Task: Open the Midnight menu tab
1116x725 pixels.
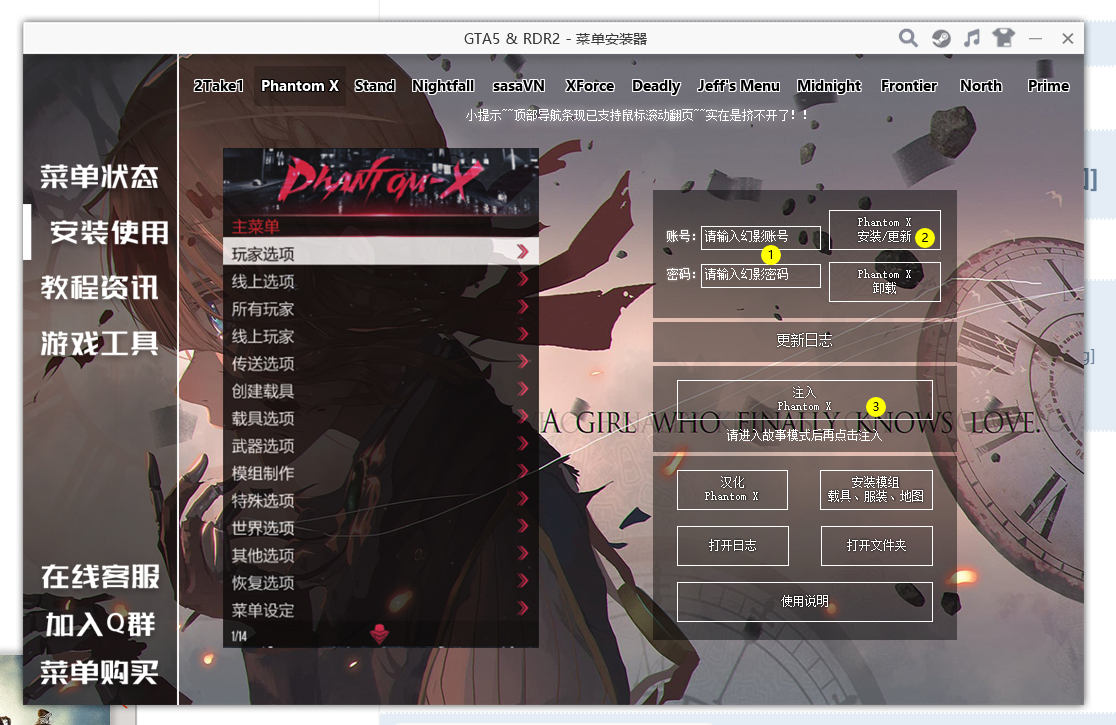Action: tap(829, 86)
